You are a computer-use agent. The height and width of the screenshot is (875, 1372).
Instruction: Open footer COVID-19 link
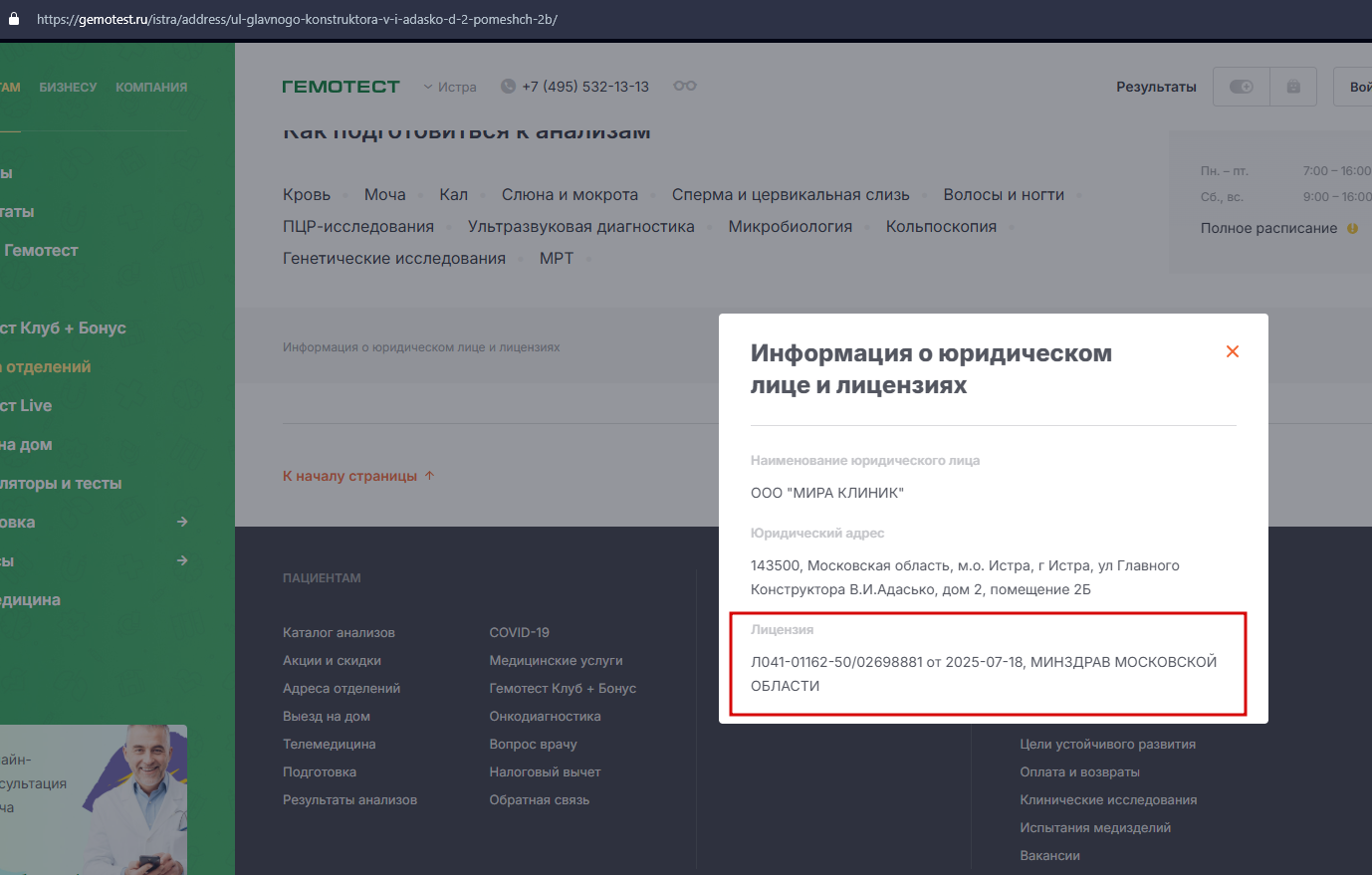(519, 632)
